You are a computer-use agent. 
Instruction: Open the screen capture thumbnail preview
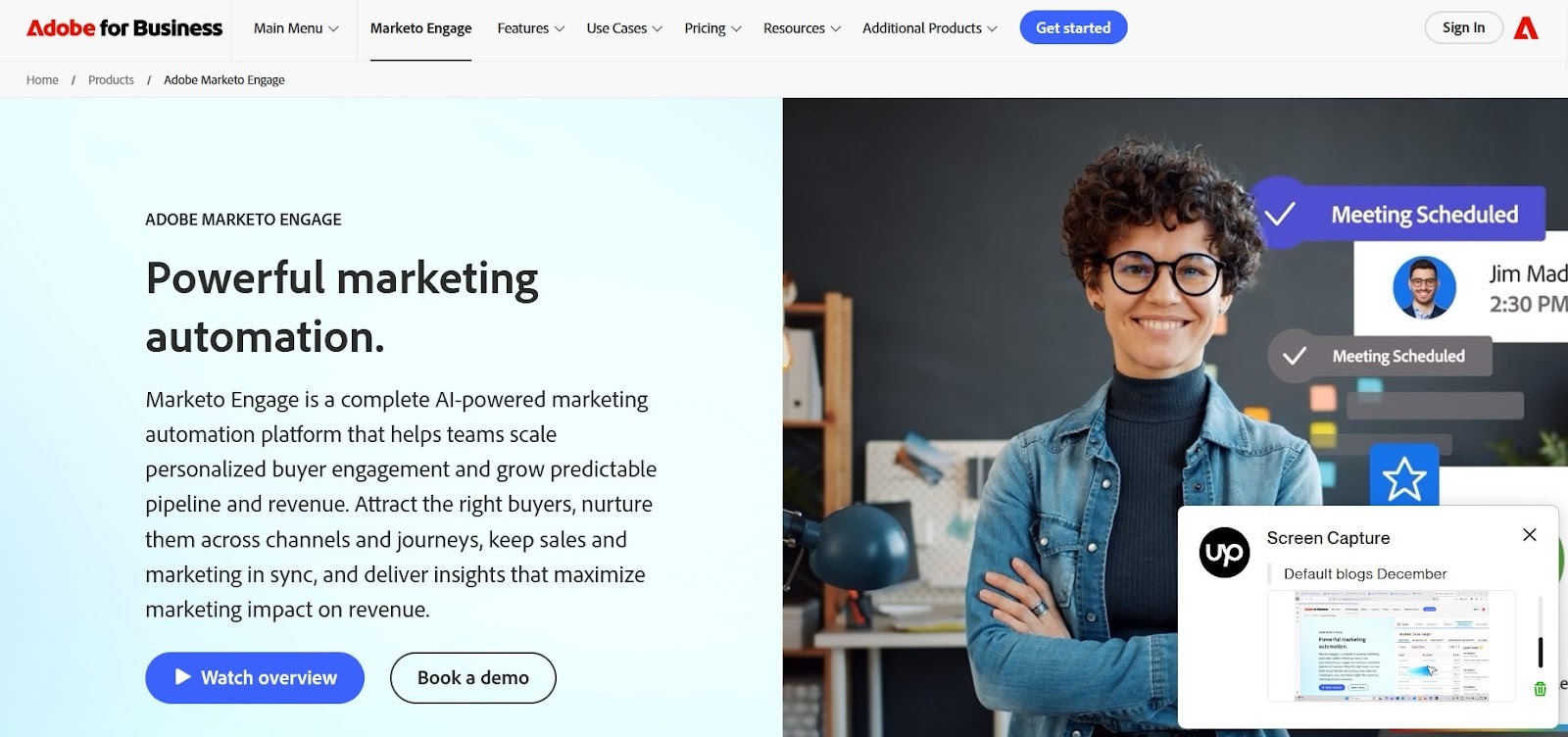[1392, 646]
